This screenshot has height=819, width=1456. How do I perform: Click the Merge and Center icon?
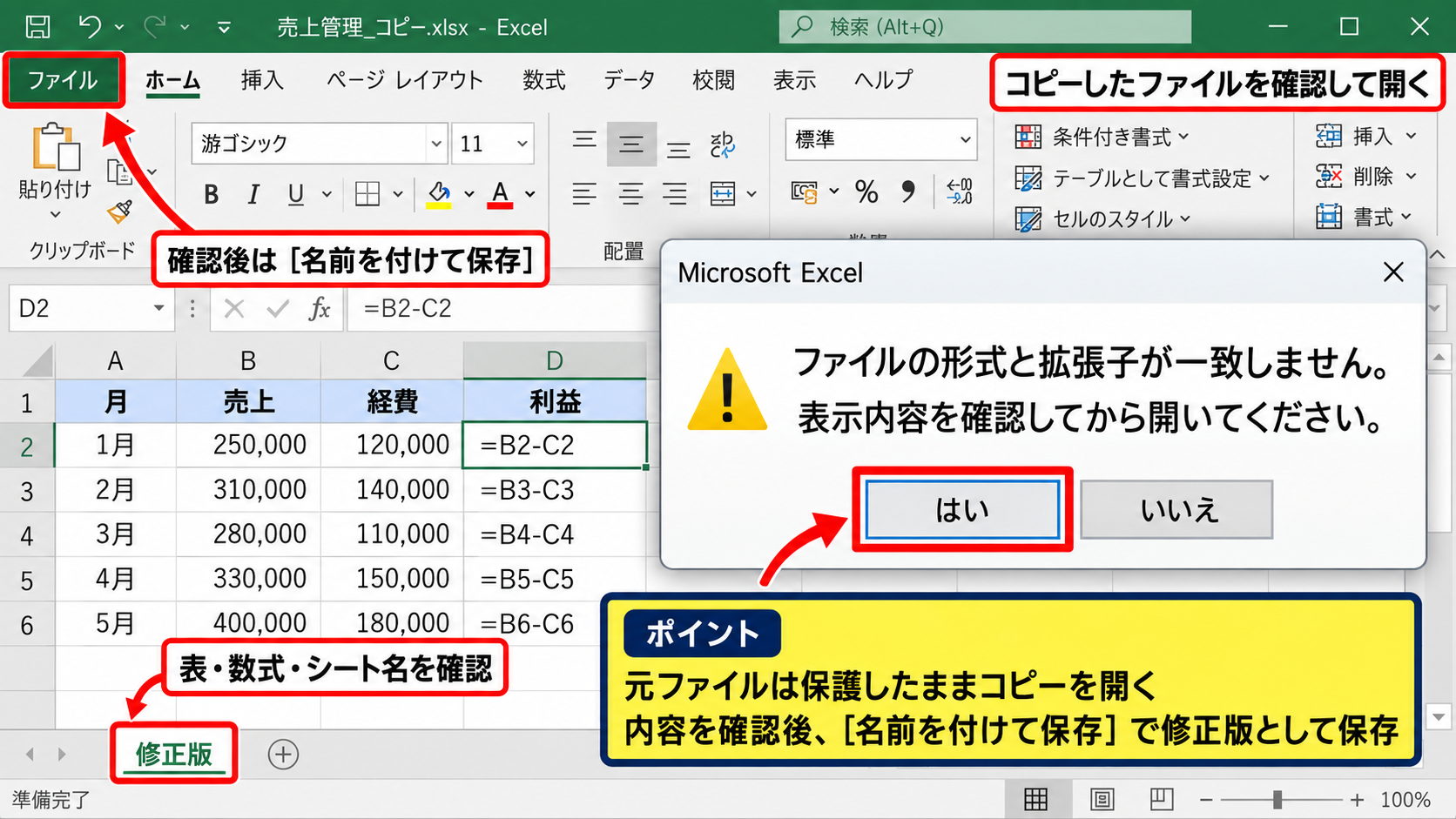[723, 193]
